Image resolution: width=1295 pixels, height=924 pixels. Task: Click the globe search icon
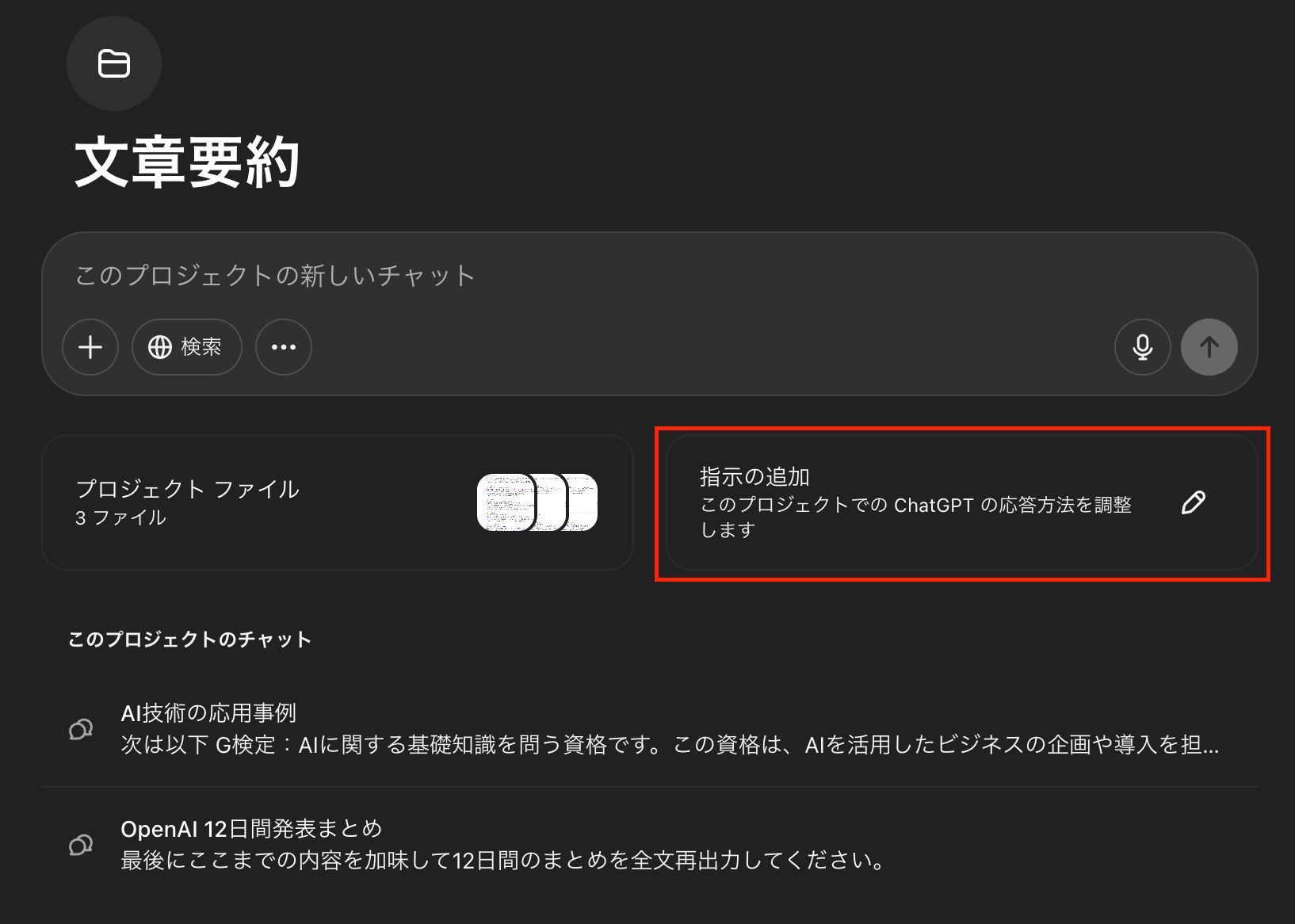pyautogui.click(x=160, y=347)
